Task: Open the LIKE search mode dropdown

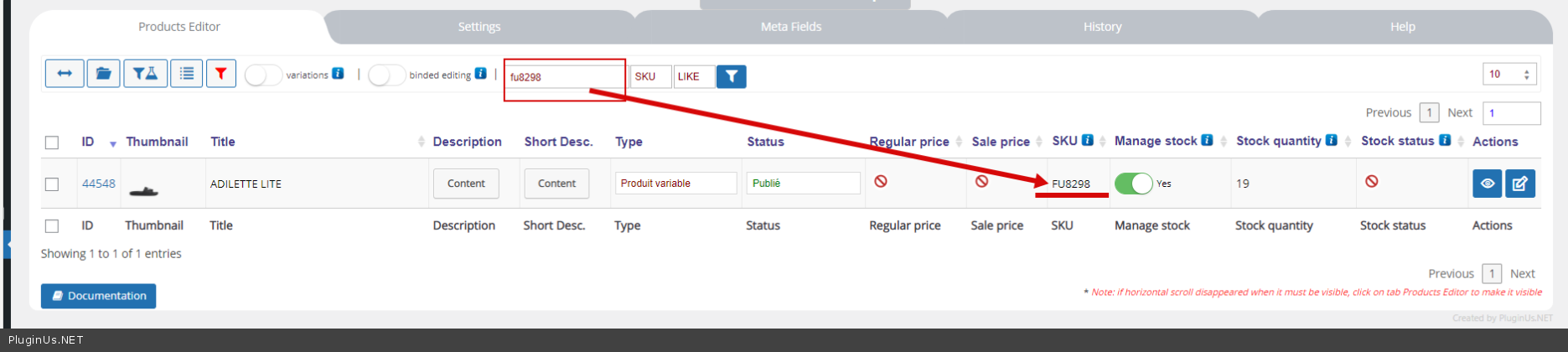Action: tap(693, 76)
